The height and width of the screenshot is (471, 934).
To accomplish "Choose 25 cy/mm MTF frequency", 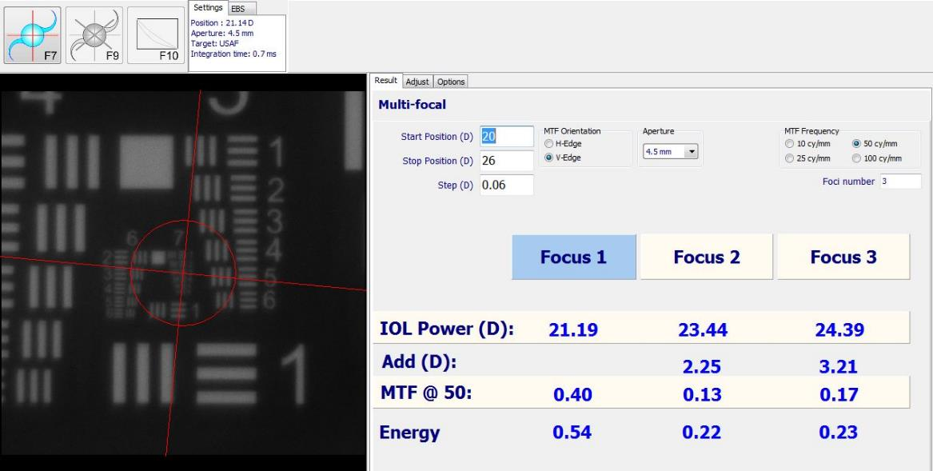I will (789, 158).
